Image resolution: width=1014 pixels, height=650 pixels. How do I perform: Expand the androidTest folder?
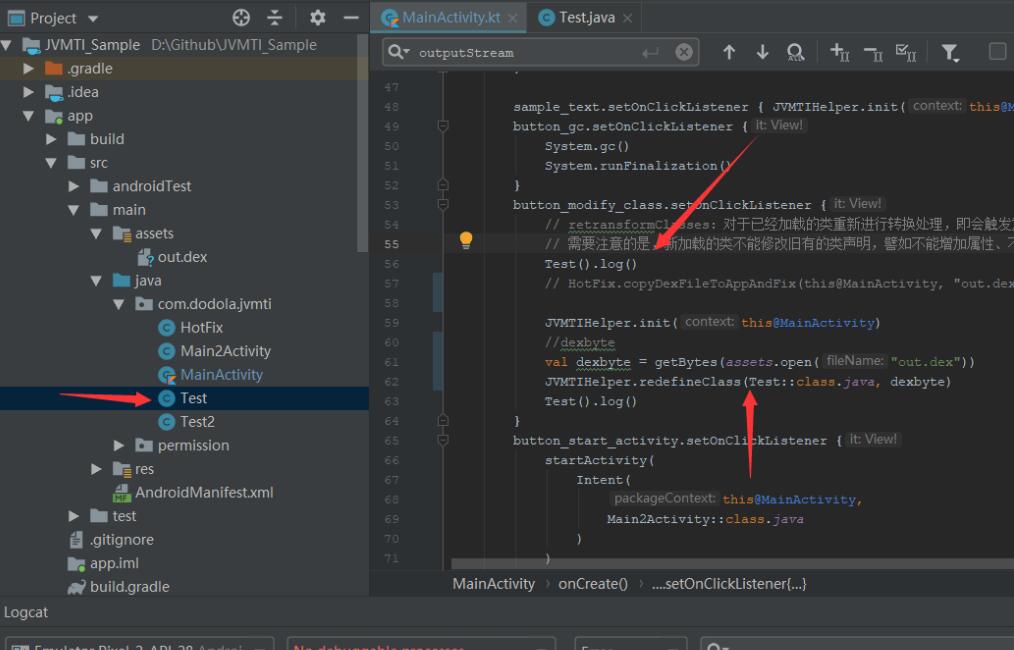click(x=74, y=186)
